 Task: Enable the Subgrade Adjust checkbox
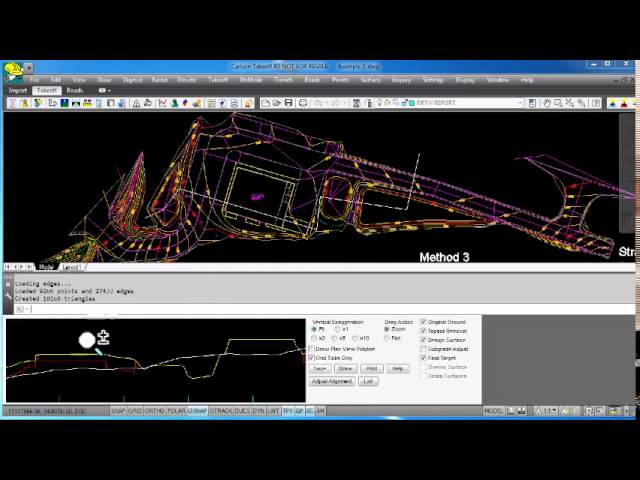click(423, 349)
